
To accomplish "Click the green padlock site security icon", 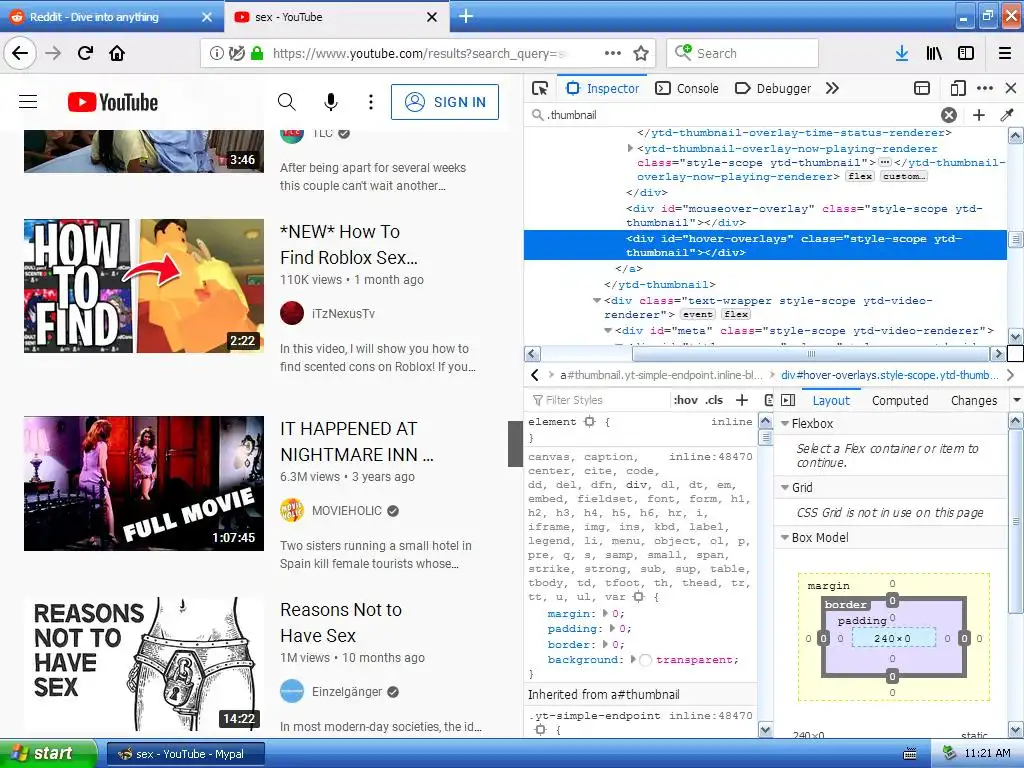I will (x=257, y=54).
